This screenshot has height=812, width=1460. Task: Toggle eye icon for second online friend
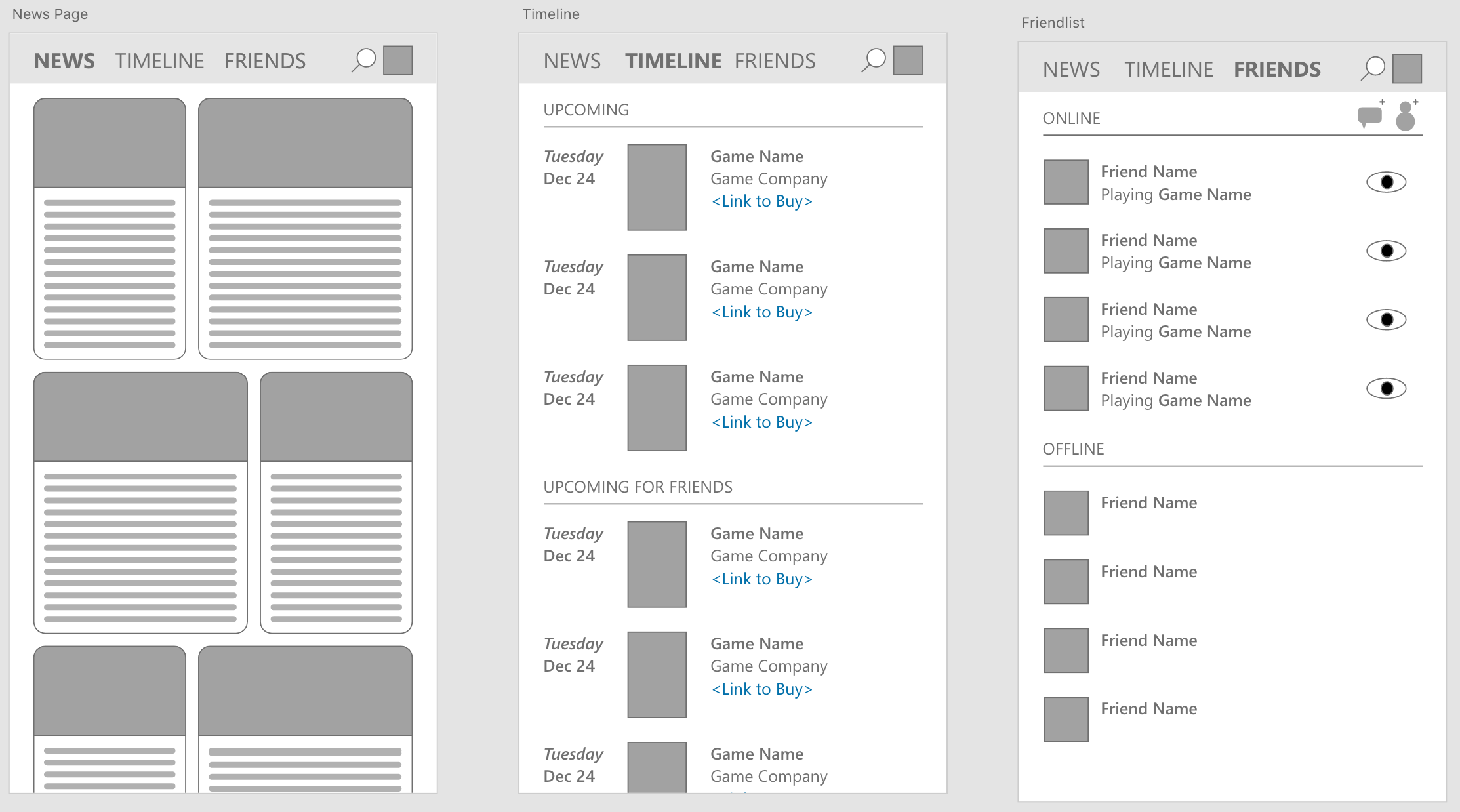click(1386, 251)
